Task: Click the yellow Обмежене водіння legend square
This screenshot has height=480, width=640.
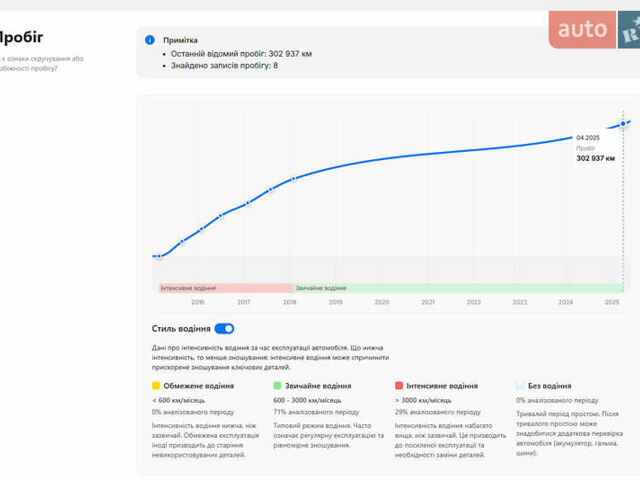Action: (x=156, y=385)
